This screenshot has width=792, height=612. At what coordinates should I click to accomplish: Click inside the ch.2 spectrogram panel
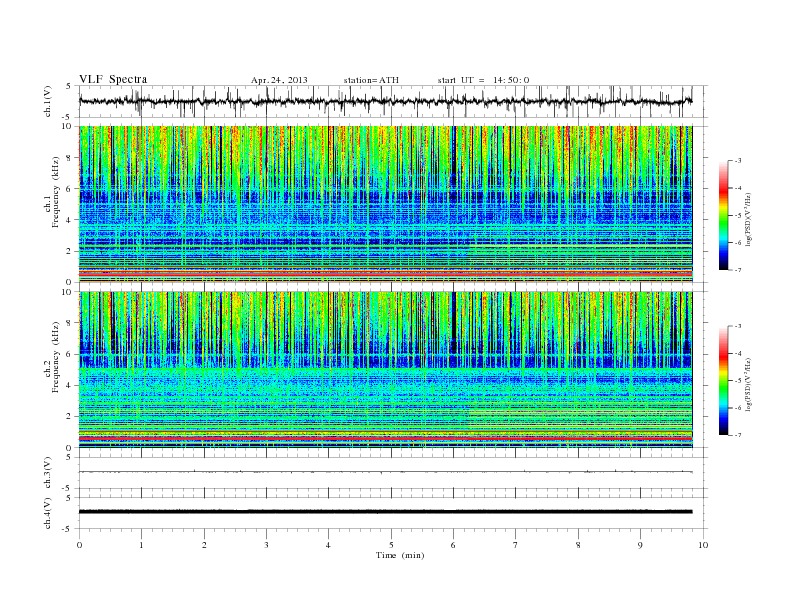pos(386,370)
